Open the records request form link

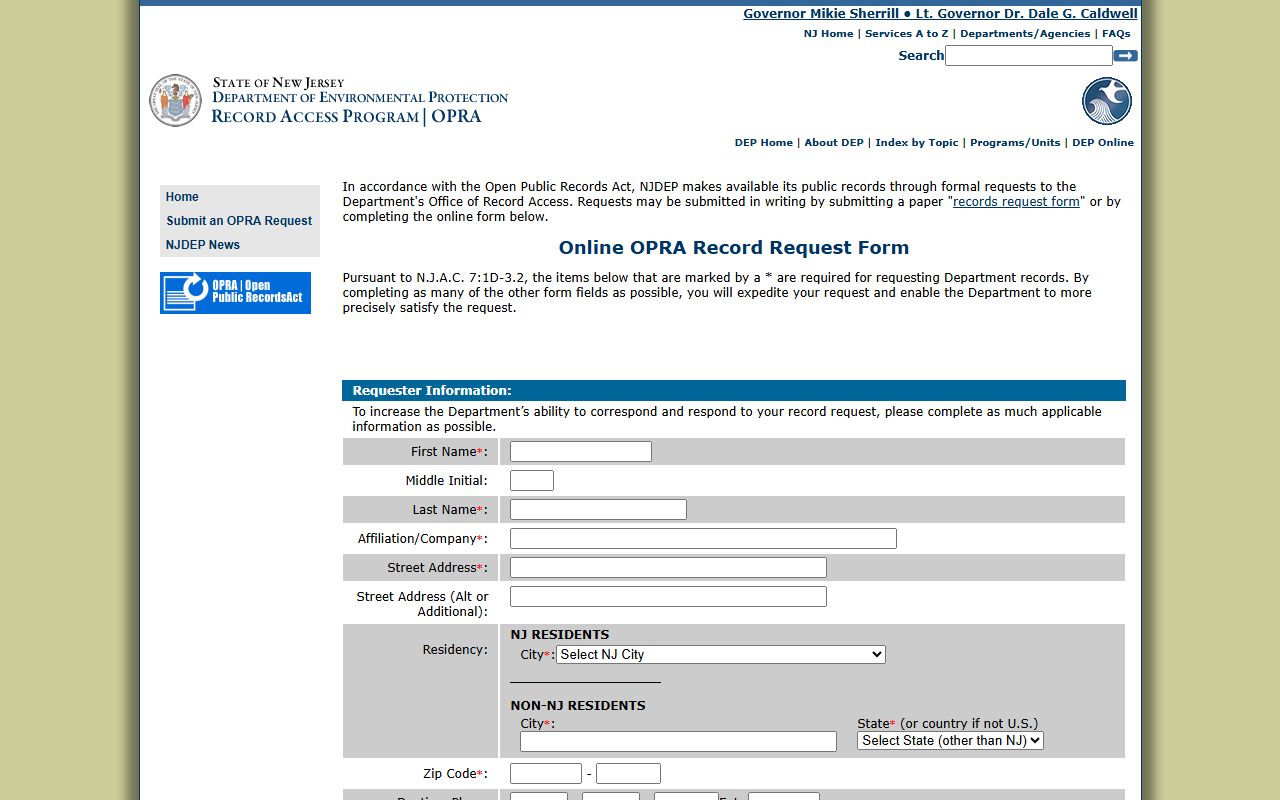tap(1016, 202)
